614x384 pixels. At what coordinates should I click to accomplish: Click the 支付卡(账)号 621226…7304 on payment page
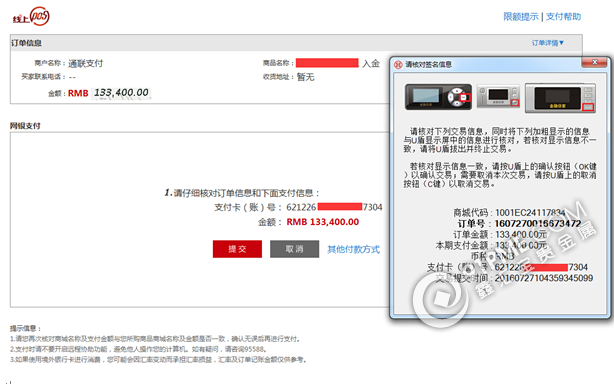tap(334, 207)
